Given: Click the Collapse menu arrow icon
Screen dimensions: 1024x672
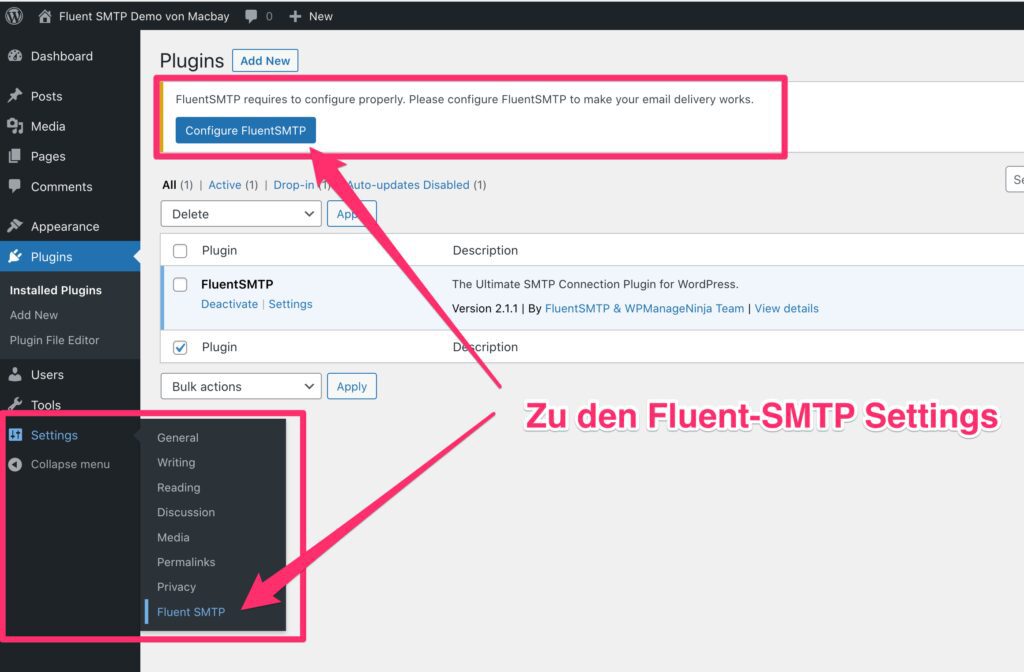Looking at the screenshot, I should point(16,464).
